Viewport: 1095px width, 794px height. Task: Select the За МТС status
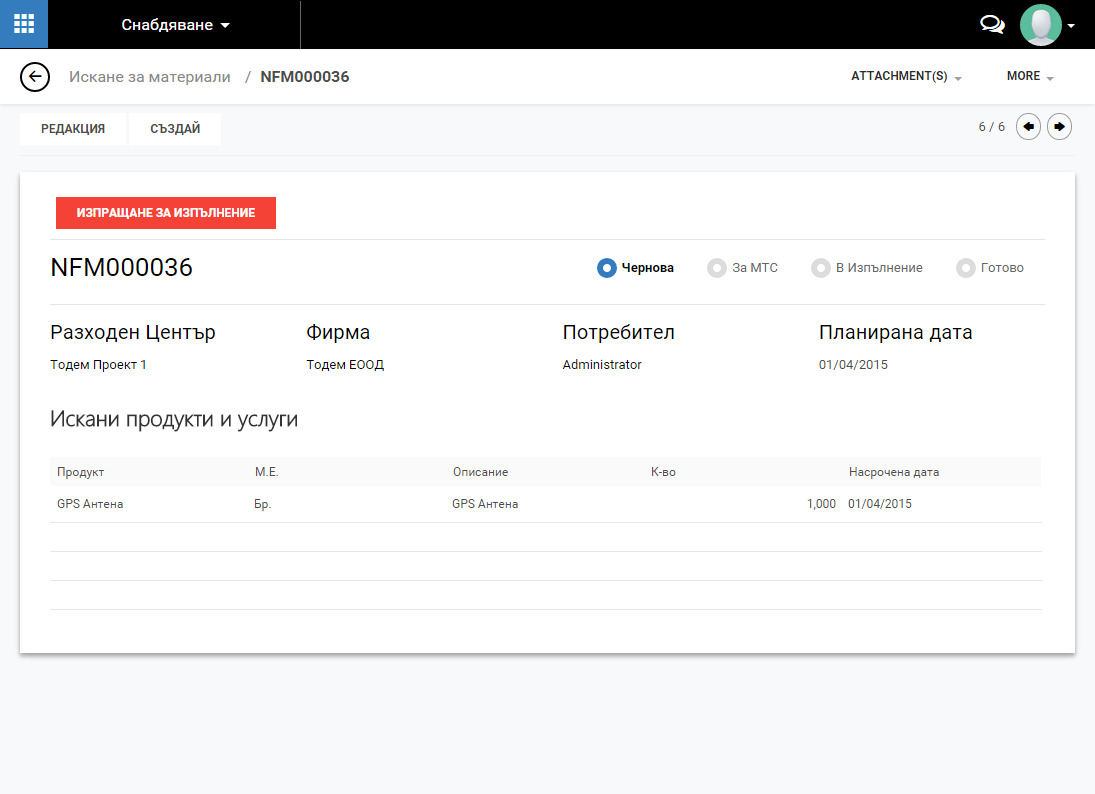click(x=742, y=268)
